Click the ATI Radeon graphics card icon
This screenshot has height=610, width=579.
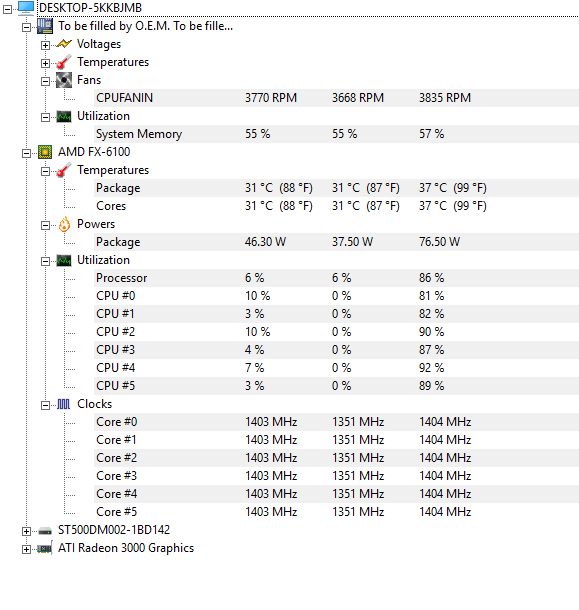(45, 549)
